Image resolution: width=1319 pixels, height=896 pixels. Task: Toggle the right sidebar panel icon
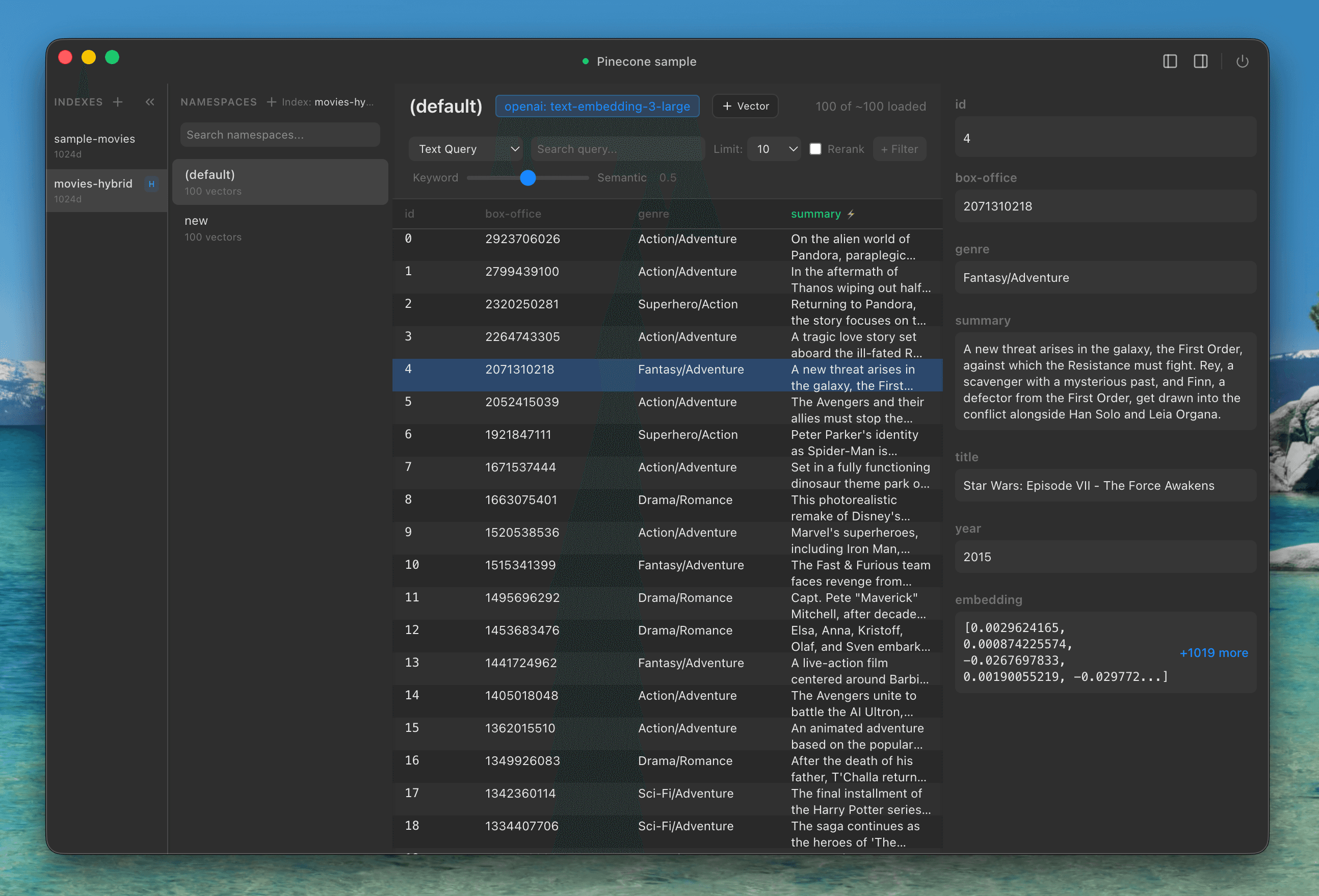(x=1200, y=61)
